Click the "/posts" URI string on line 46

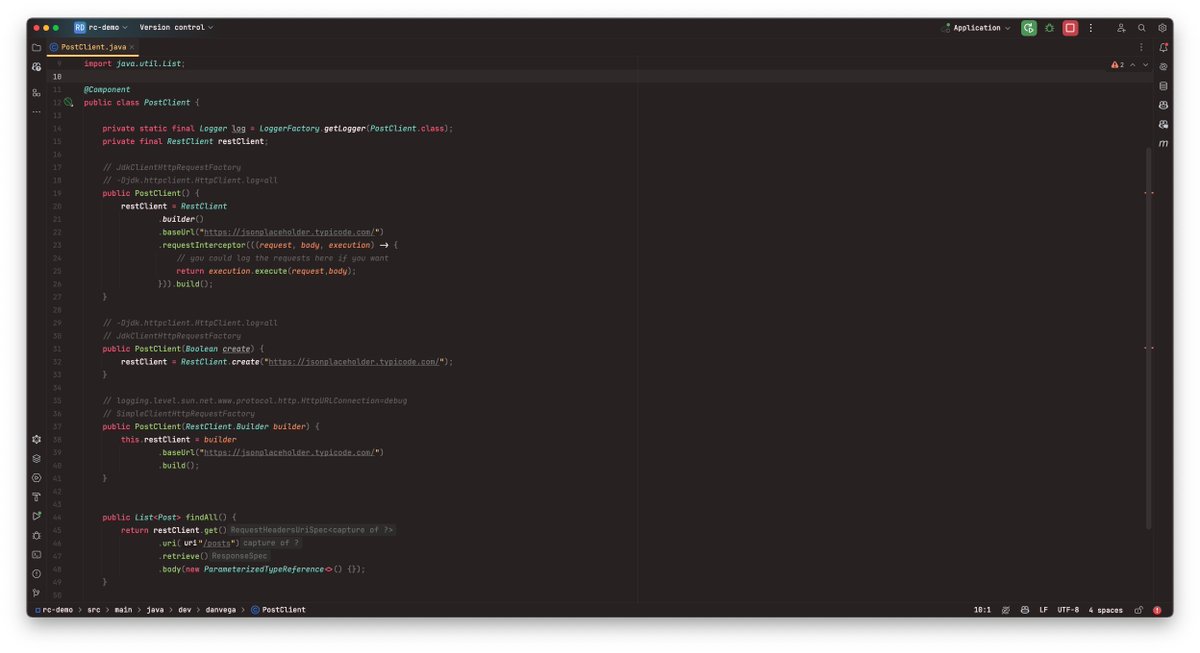220,543
